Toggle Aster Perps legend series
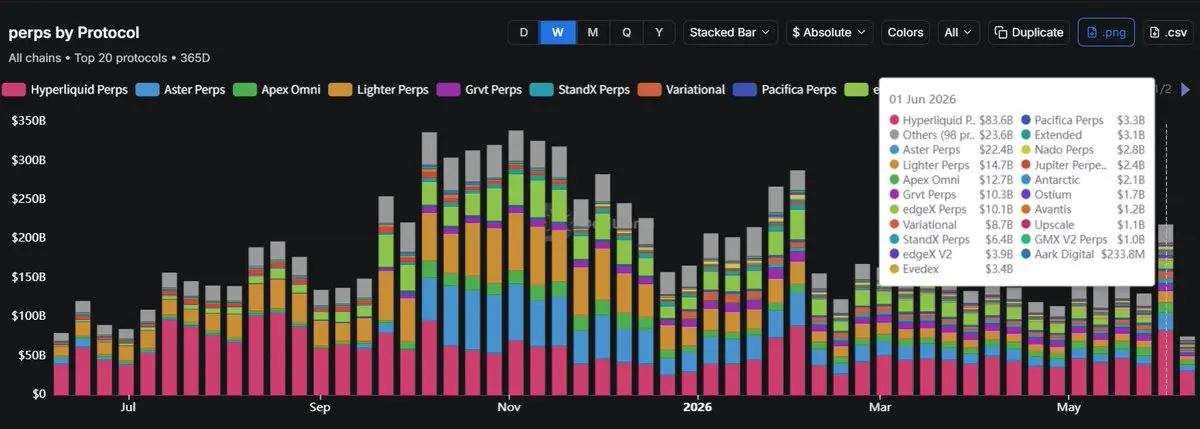 coord(180,89)
